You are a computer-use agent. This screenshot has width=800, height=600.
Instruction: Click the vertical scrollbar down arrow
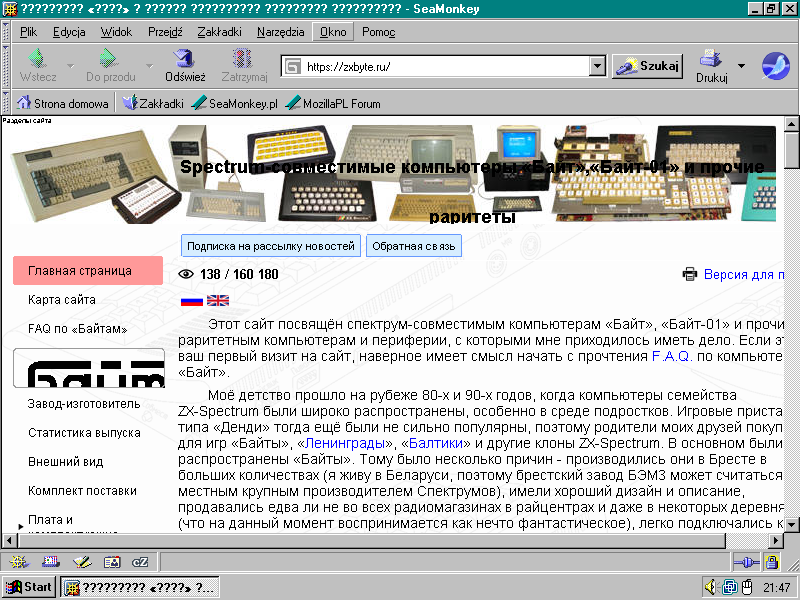pos(792,524)
